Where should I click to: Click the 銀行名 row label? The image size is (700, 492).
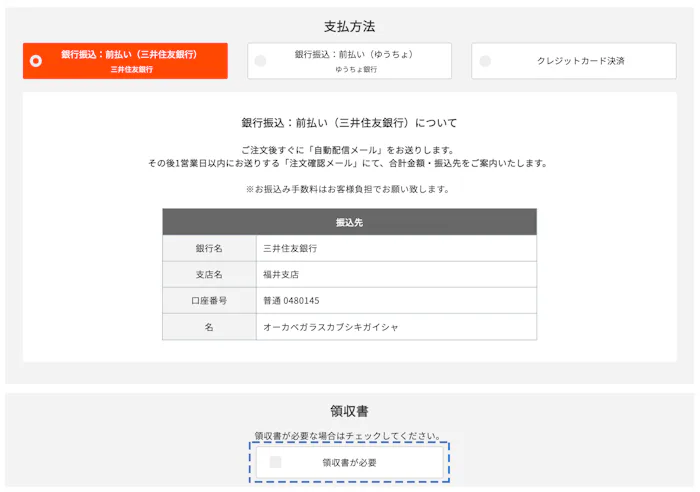click(x=209, y=248)
